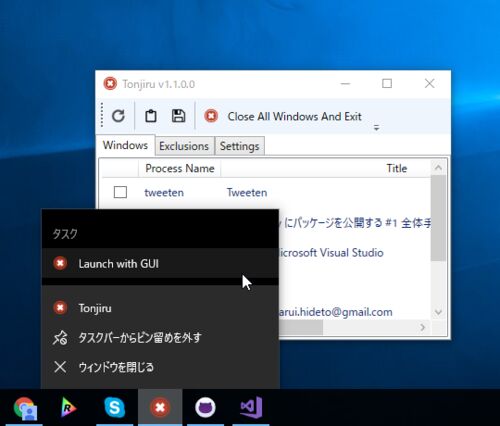The image size is (500, 426).
Task: Click the colorful R play taskbar icon
Action: (x=69, y=407)
